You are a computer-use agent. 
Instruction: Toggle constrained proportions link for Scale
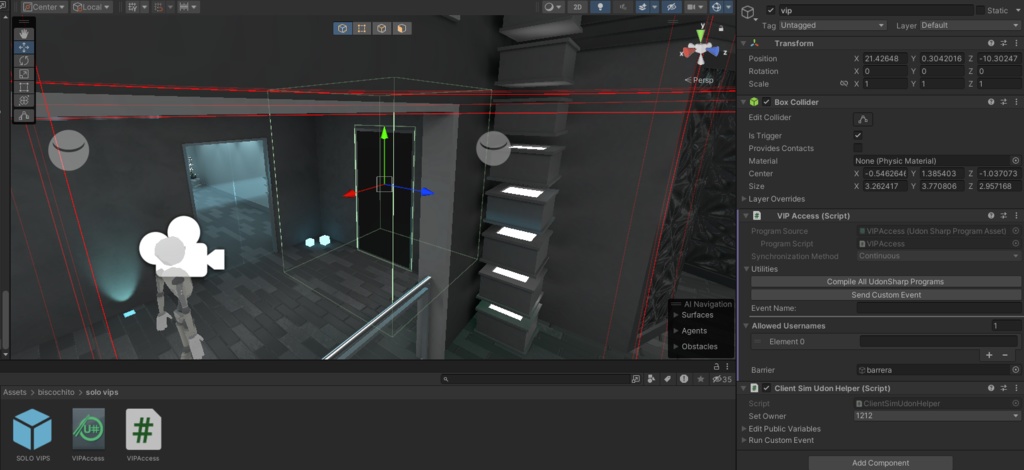click(x=844, y=84)
